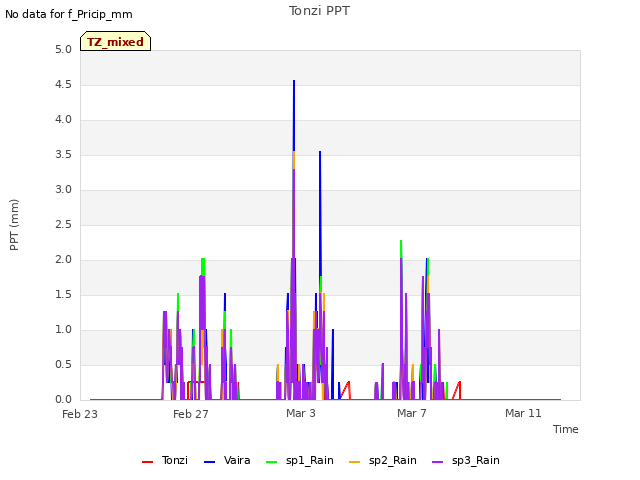Click the Vaira legend entry
Screen dimensions: 640x480
227,460
